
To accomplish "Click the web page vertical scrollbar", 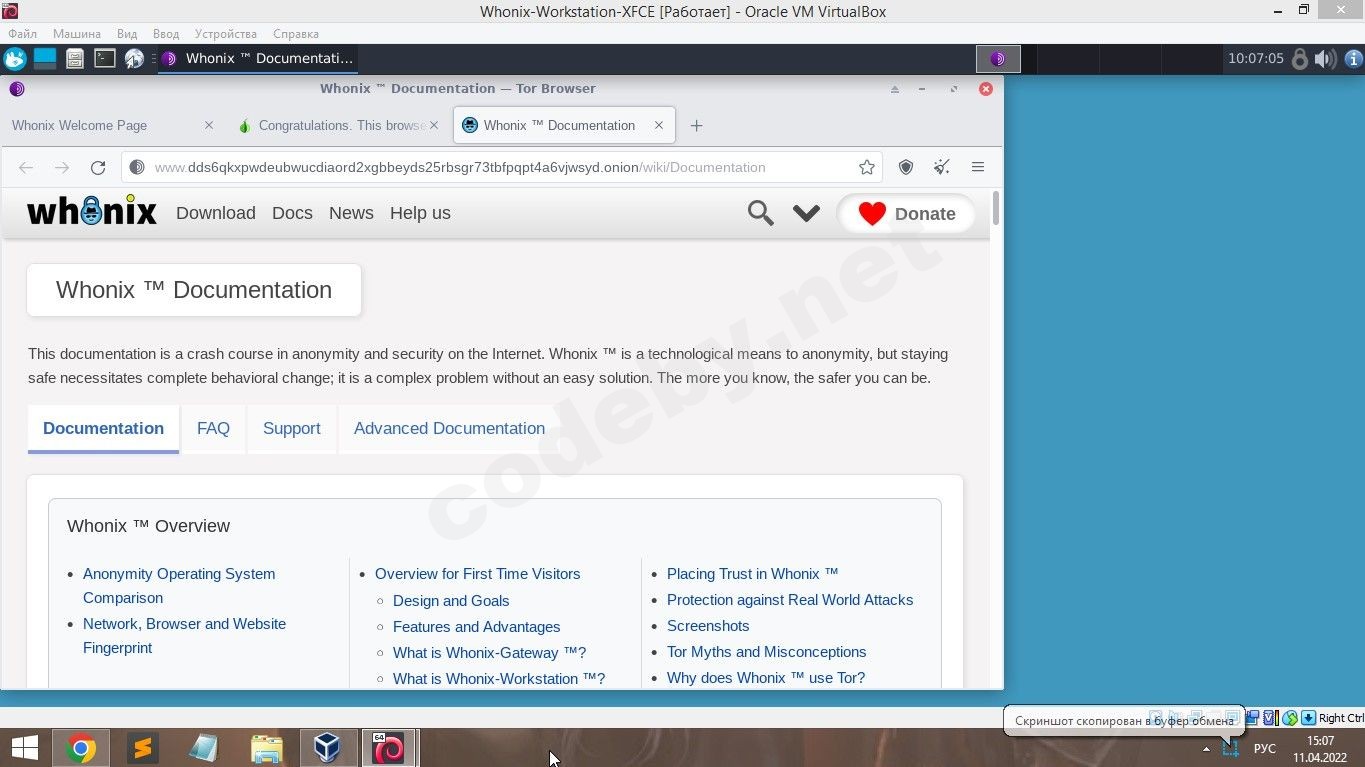I will coord(995,208).
